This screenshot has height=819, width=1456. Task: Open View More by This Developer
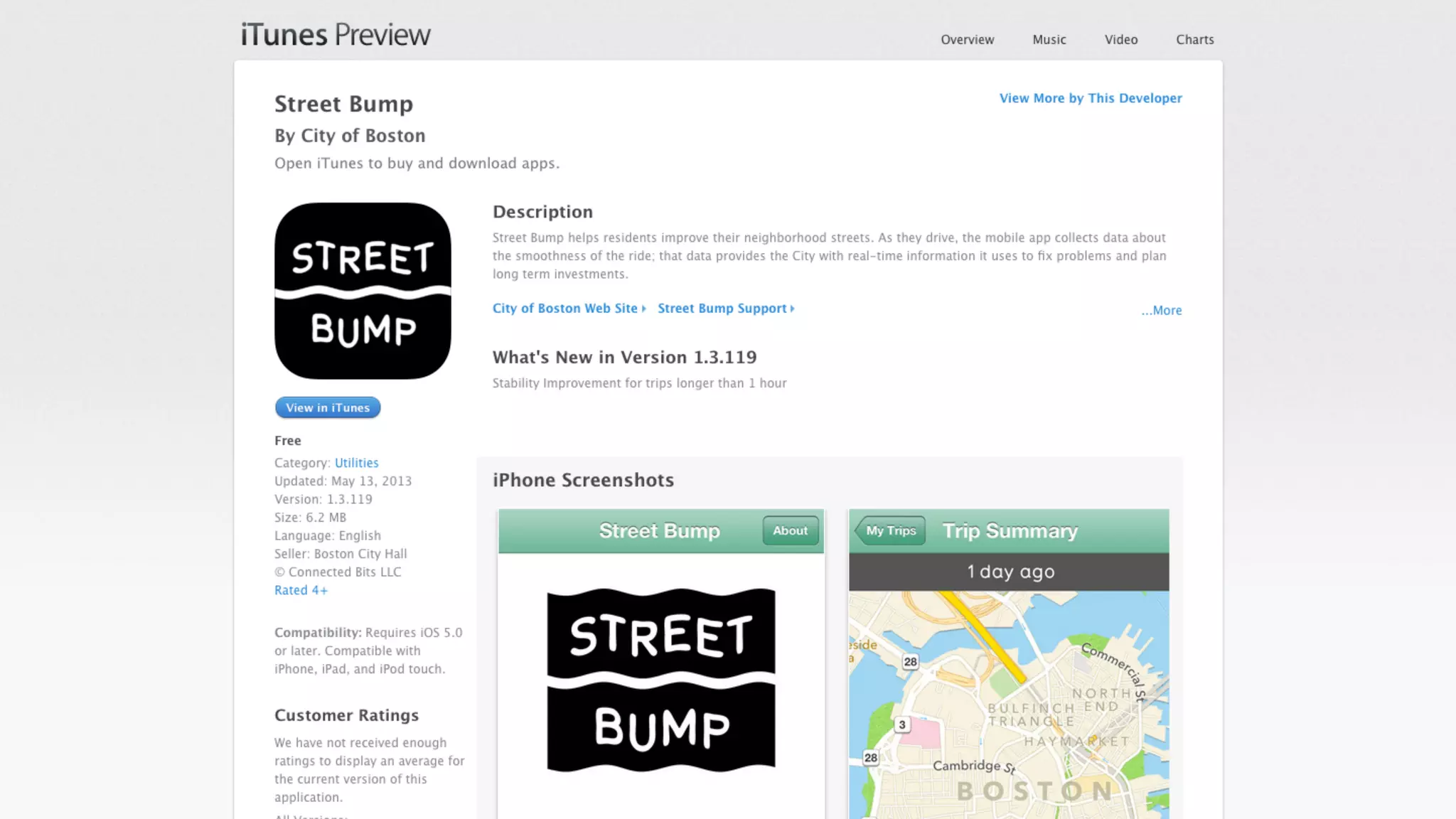click(1090, 98)
